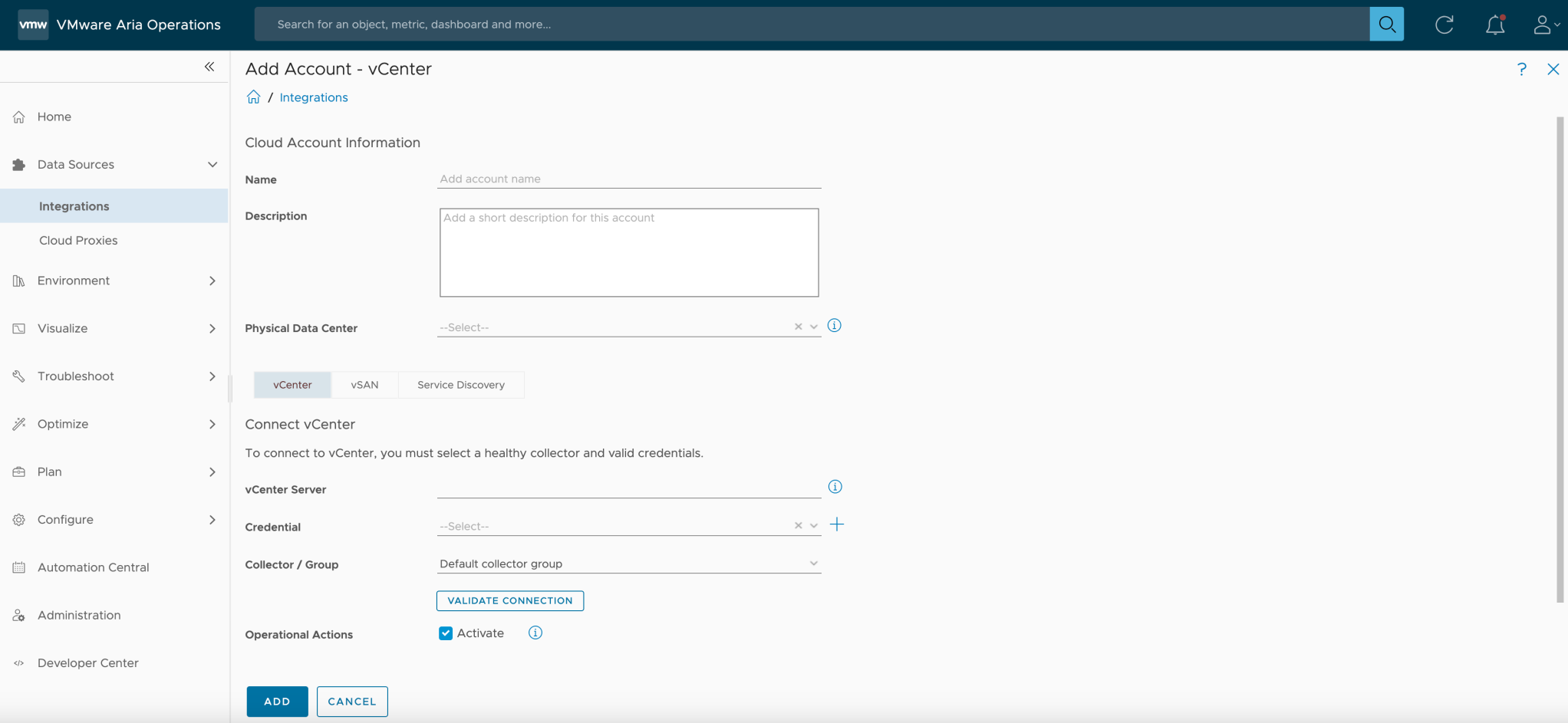The height and width of the screenshot is (723, 1568).
Task: Click the info toggle beside Activate
Action: [x=535, y=633]
